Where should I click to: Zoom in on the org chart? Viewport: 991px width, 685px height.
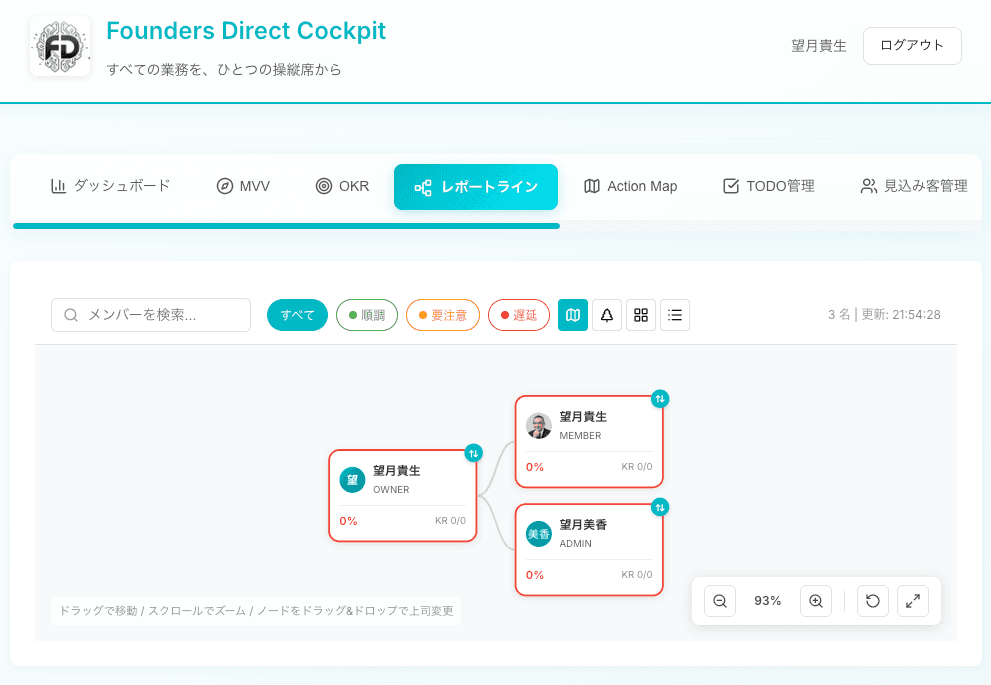click(815, 600)
